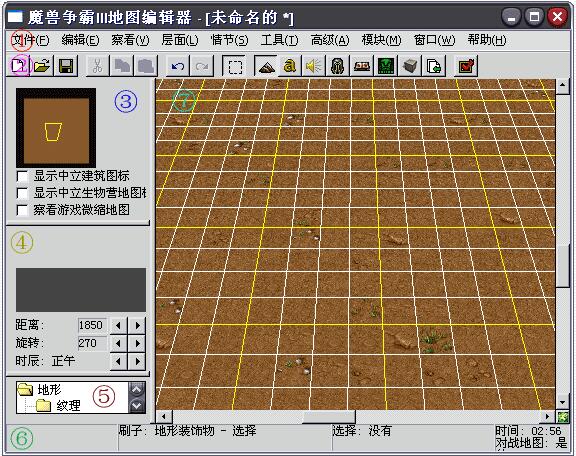576x456 pixels.
Task: Save map with floppy disk icon
Action: [66, 66]
